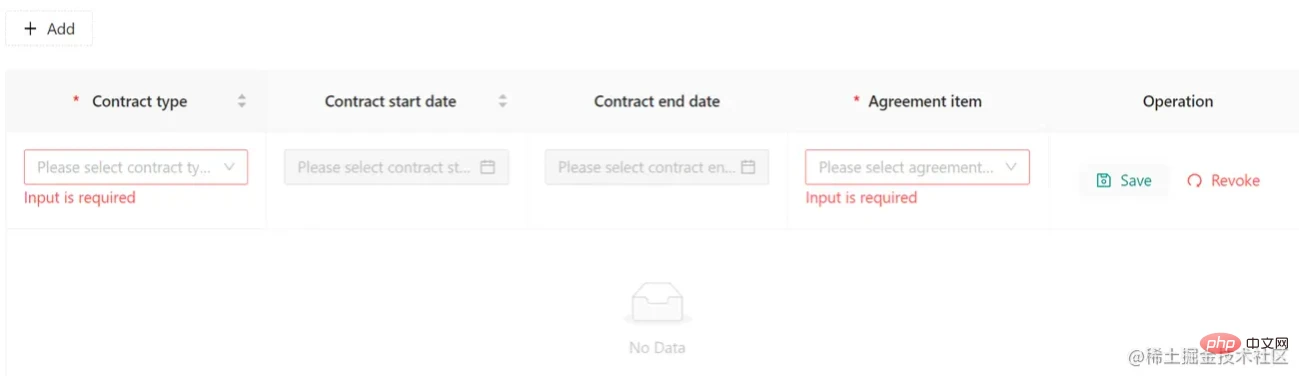Viewport: 1299px width, 376px height.
Task: Expand the contract type dropdown chevron
Action: (x=229, y=167)
